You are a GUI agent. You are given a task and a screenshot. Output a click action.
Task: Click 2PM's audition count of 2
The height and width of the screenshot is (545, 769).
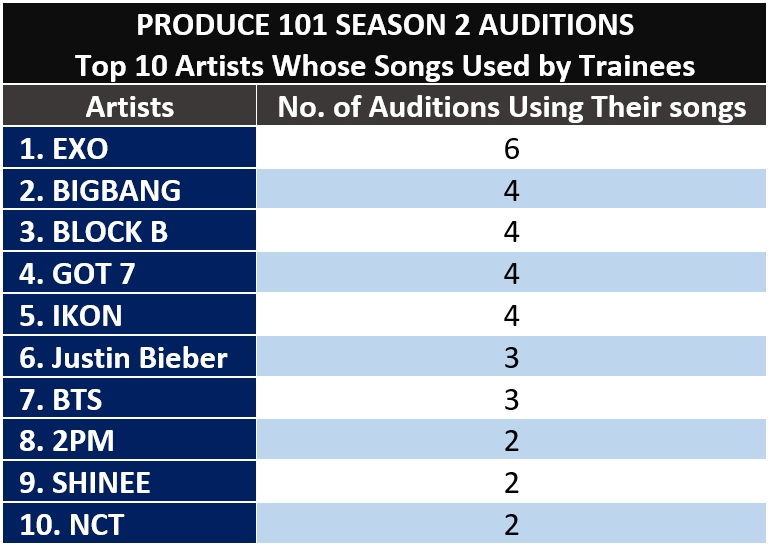(512, 440)
